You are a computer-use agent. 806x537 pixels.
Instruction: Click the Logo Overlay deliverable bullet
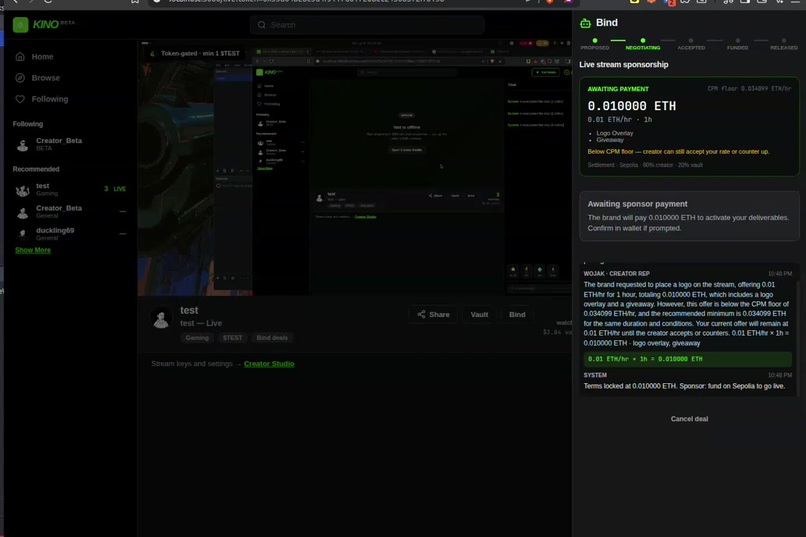(615, 133)
